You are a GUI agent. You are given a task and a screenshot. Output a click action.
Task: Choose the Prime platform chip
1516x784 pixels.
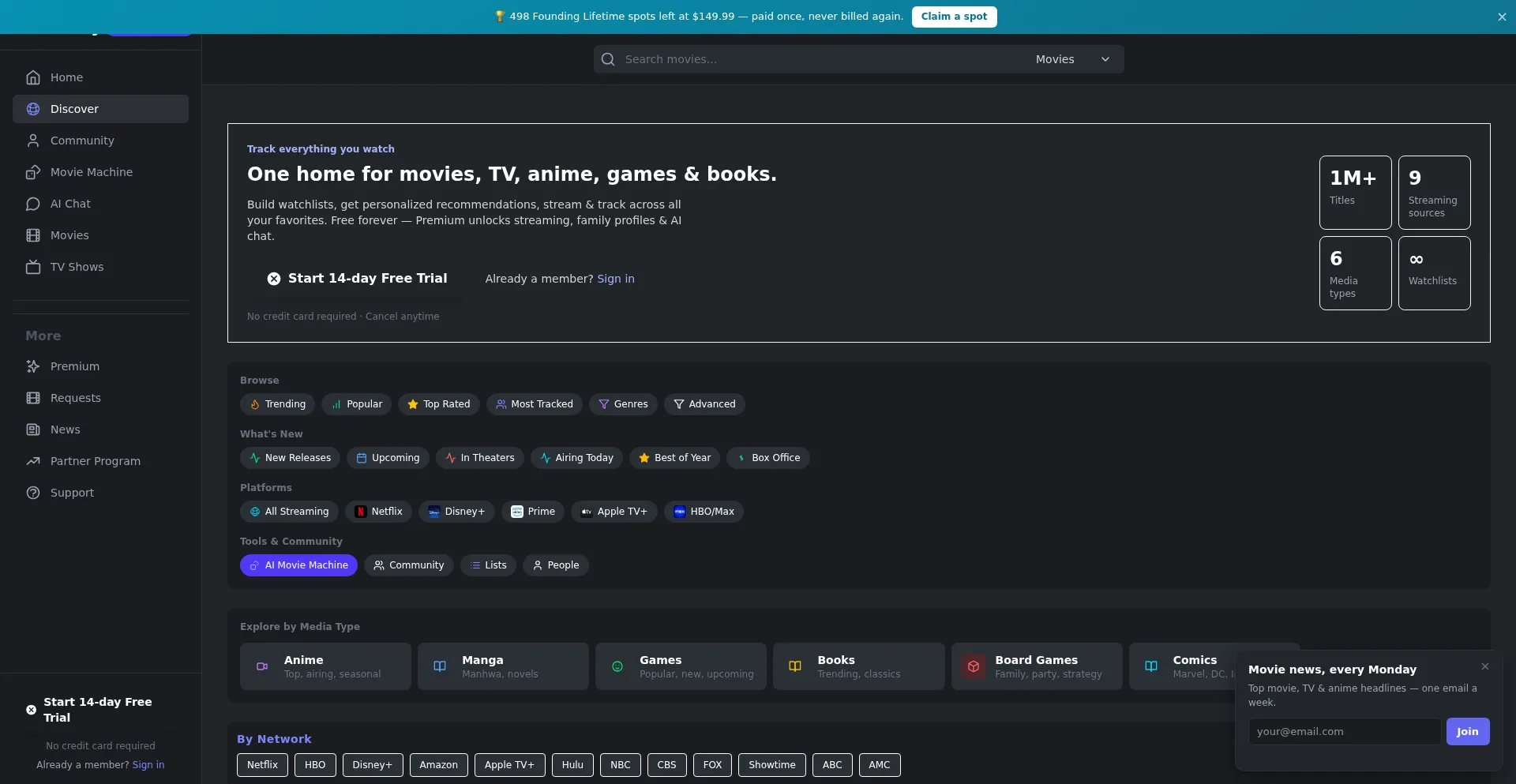532,512
